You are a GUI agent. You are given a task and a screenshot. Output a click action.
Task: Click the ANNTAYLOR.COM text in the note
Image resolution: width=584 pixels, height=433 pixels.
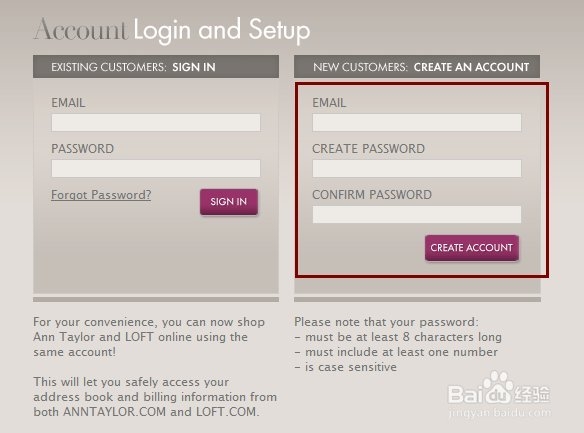tap(114, 412)
